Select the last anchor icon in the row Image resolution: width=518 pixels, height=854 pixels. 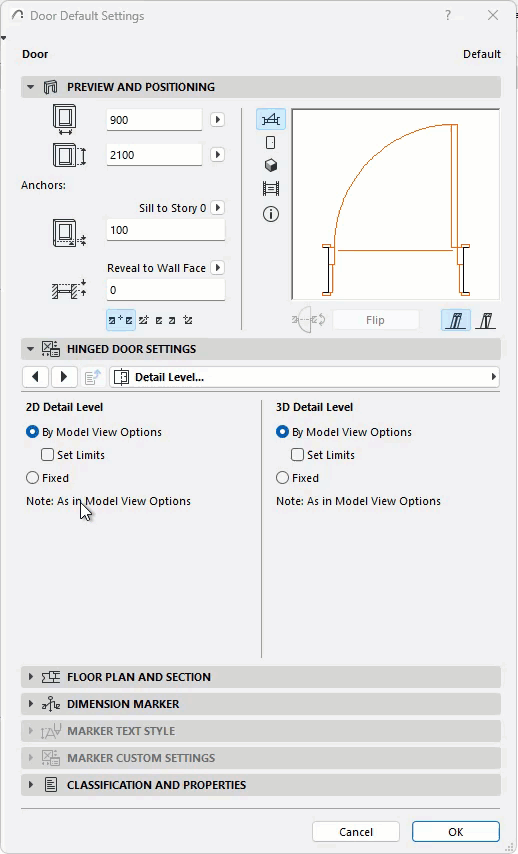pyautogui.click(x=188, y=320)
